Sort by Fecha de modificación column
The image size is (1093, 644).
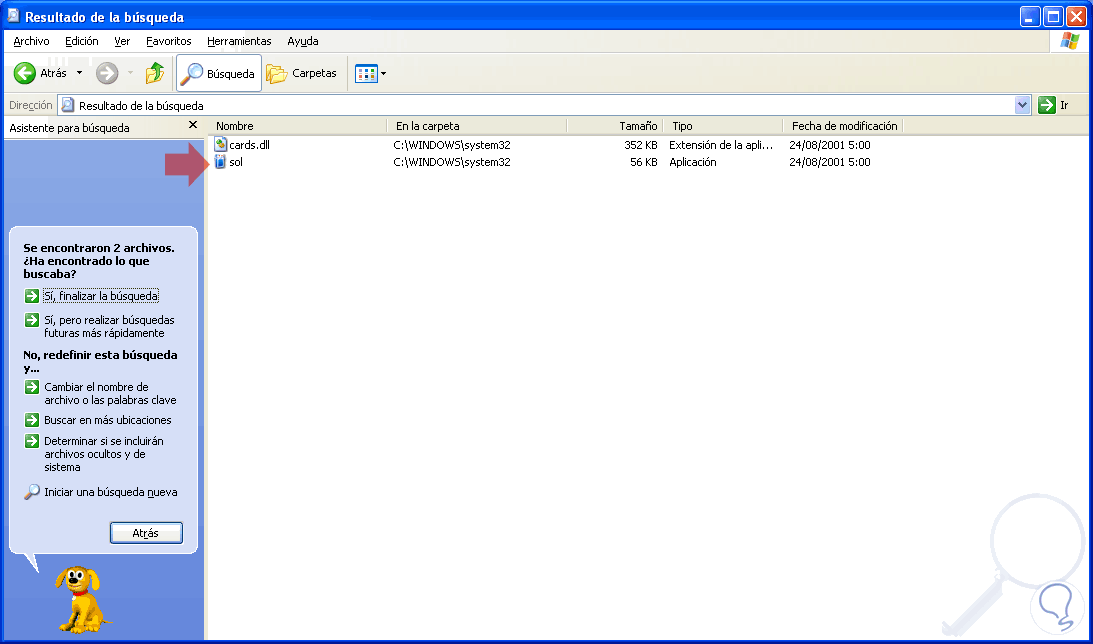(x=843, y=126)
